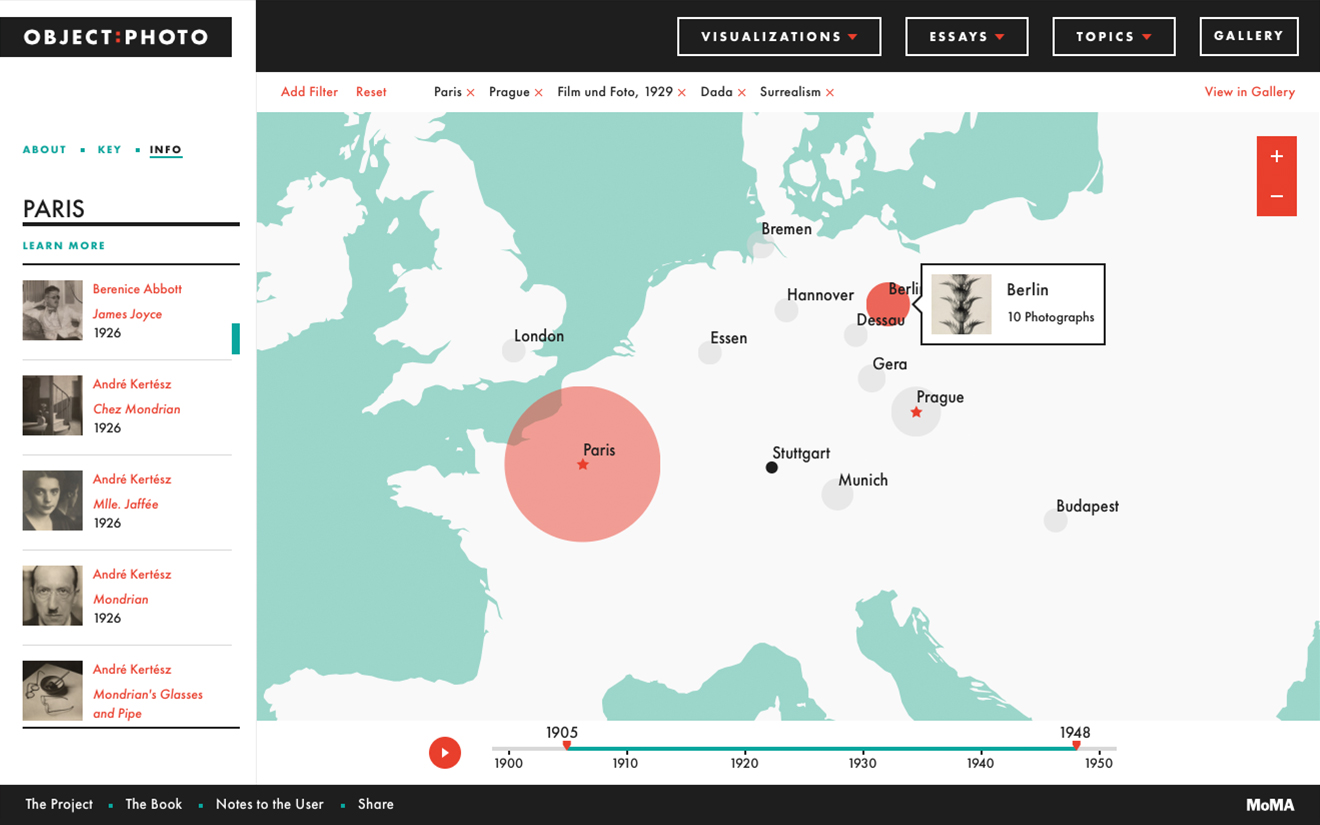Click the zoom in plus button
The width and height of the screenshot is (1320, 825).
pyautogui.click(x=1276, y=156)
